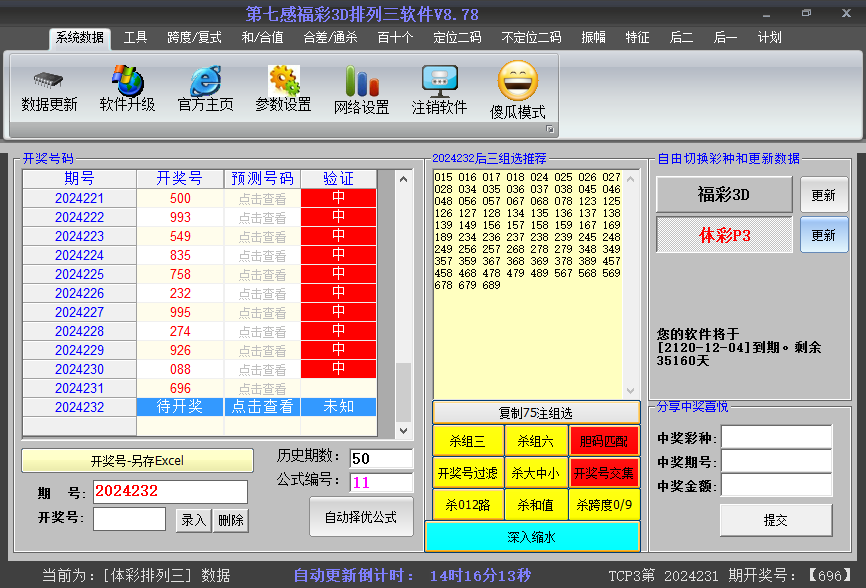Open the 后二 tab

pyautogui.click(x=681, y=38)
